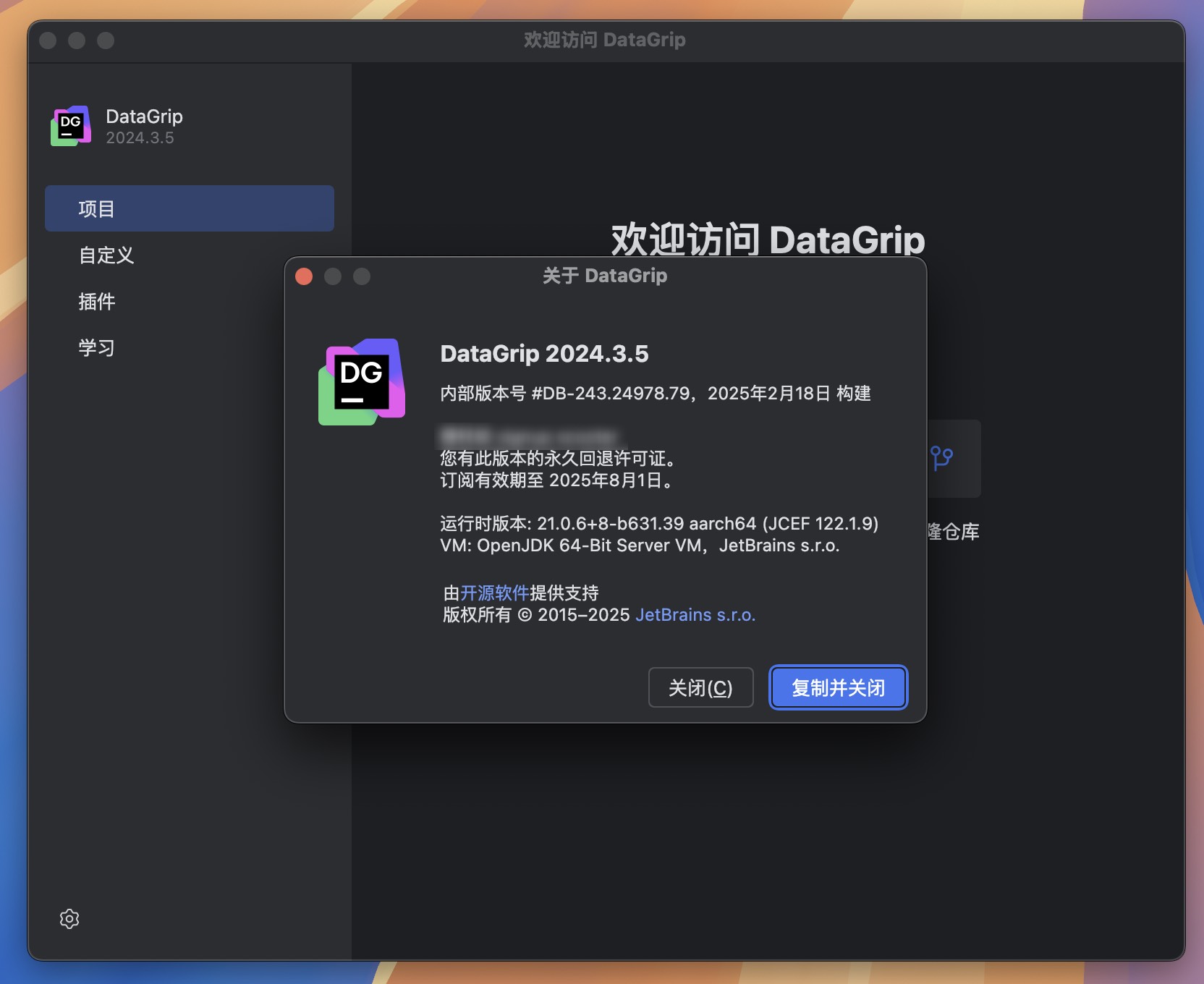Click the settings gear icon in welcome window
The height and width of the screenshot is (984, 1204).
click(x=69, y=919)
